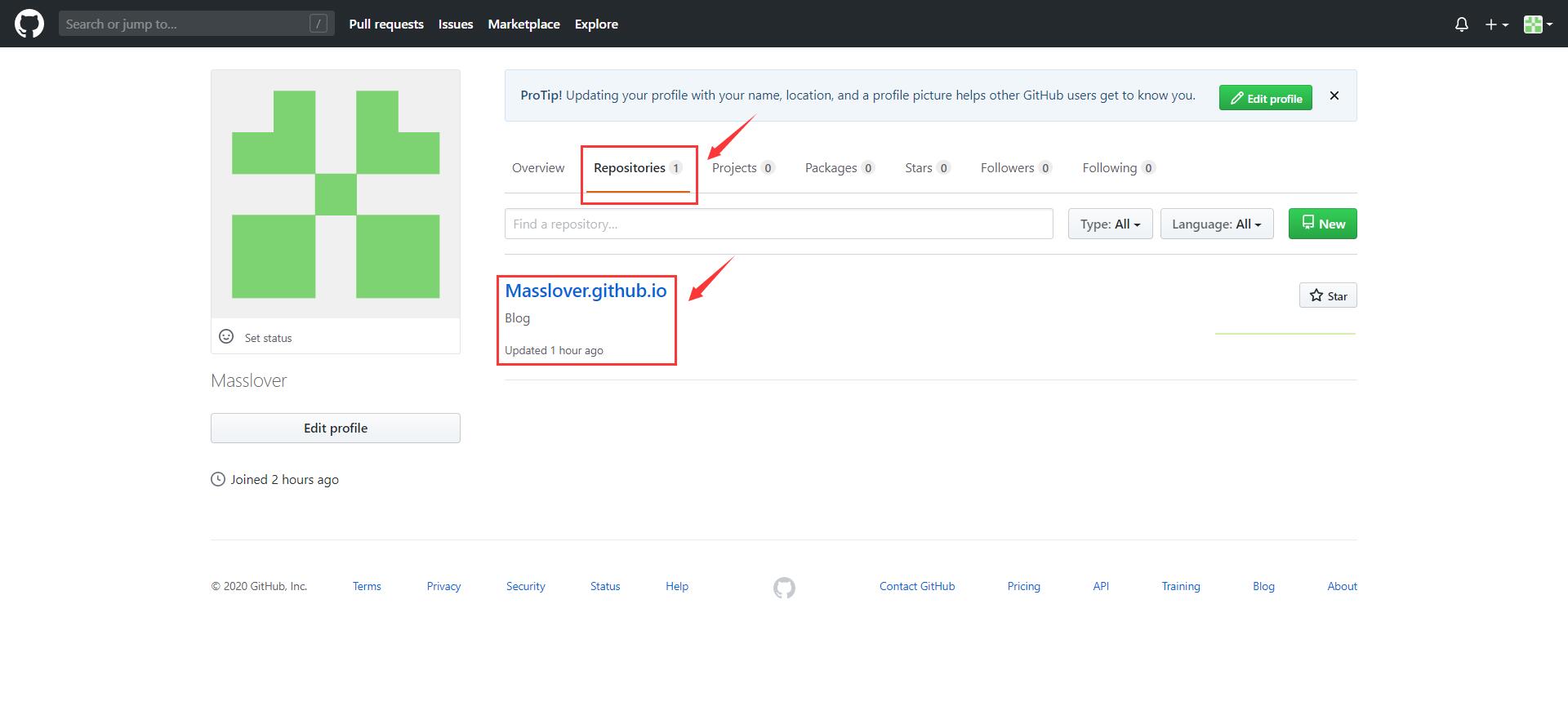The image size is (1568, 706).
Task: Open the Training footer link
Action: [x=1181, y=586]
